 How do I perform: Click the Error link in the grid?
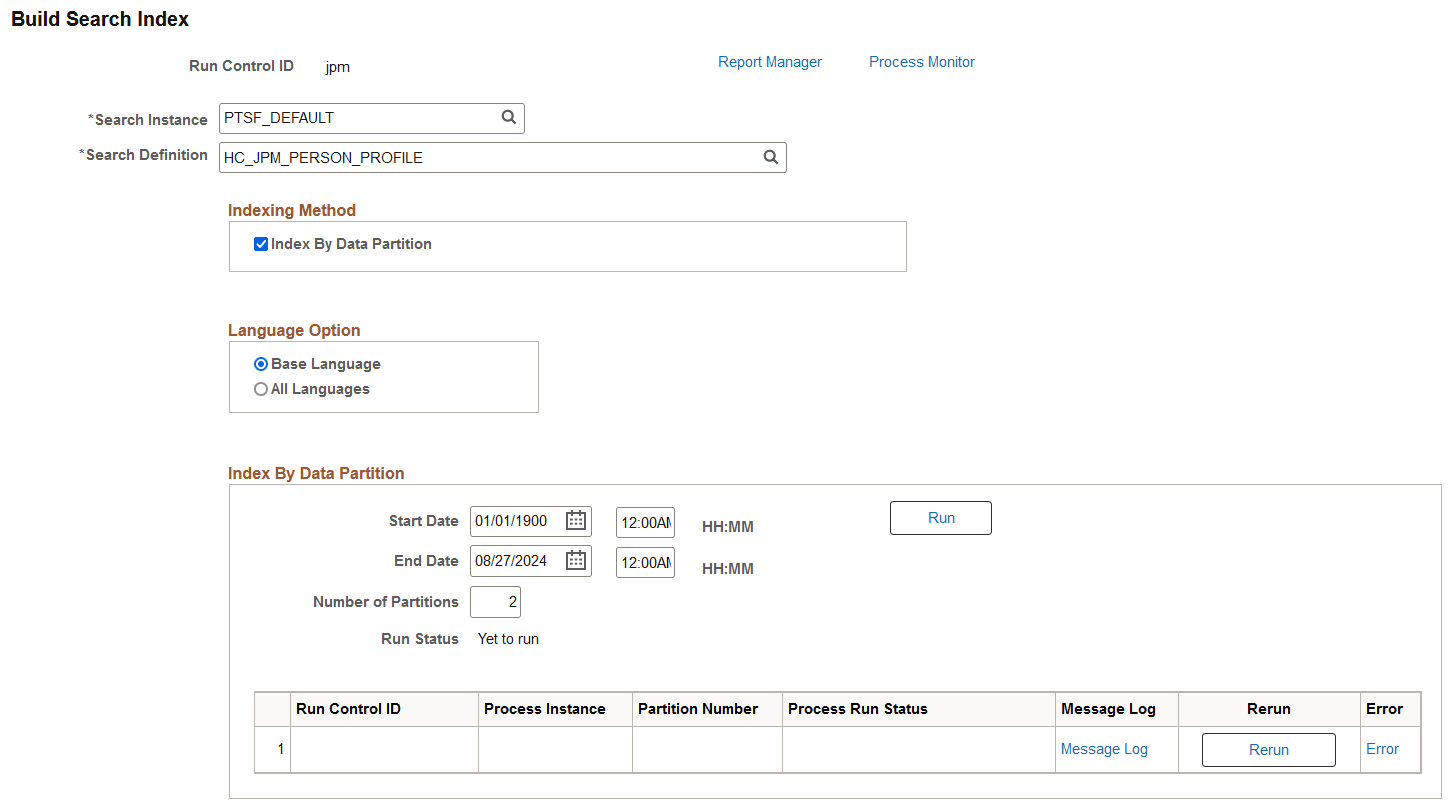(x=1382, y=748)
